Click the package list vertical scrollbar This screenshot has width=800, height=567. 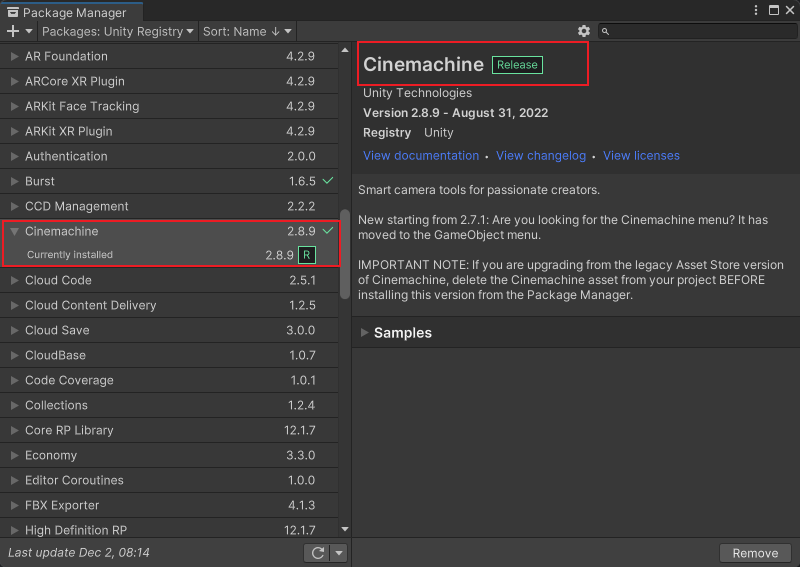point(345,253)
